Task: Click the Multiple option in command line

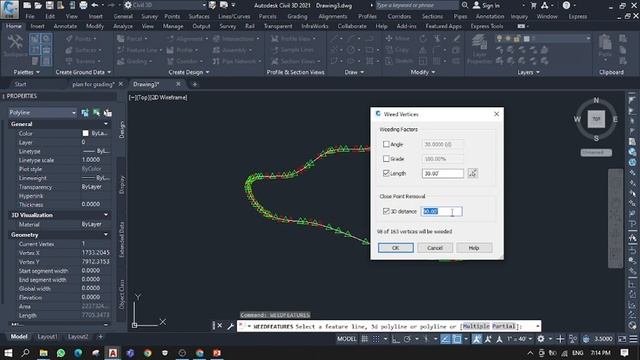Action: [476, 326]
